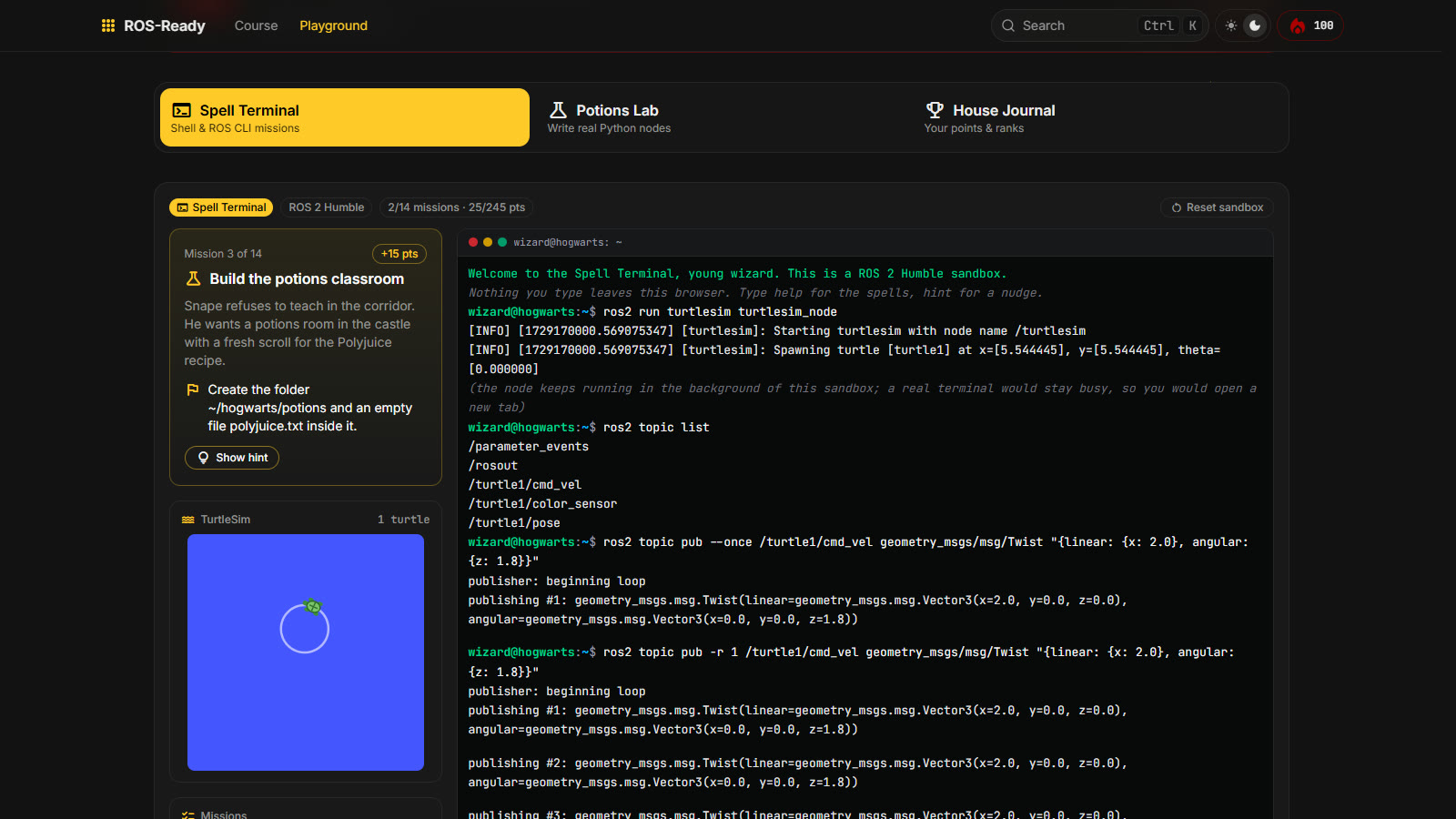Click the /parameter_events output line
The width and height of the screenshot is (1456, 819).
click(x=529, y=447)
